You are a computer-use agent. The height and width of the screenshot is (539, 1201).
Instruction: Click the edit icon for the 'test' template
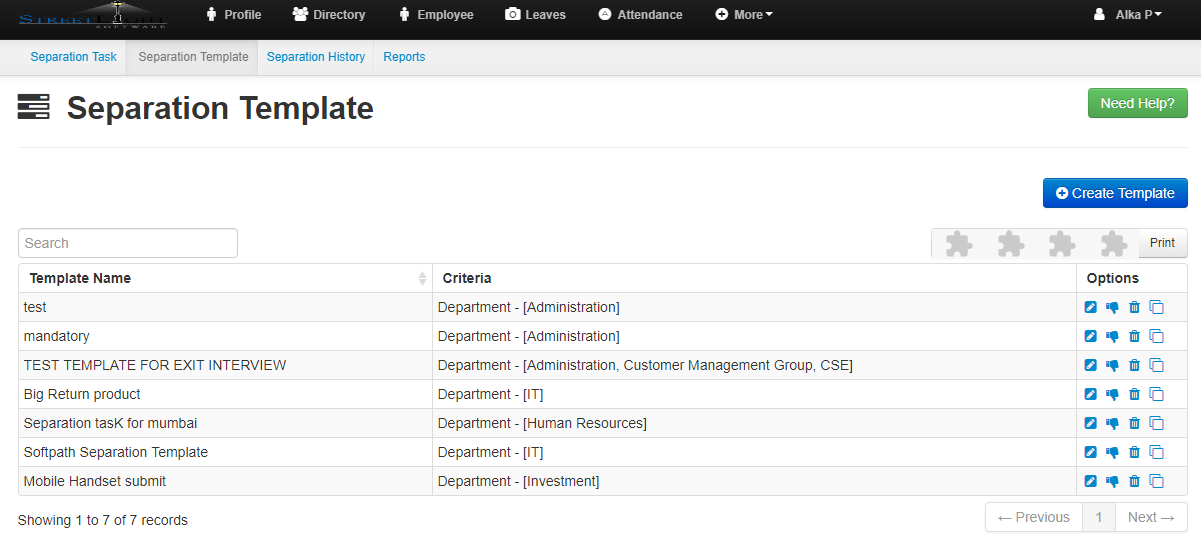1091,308
